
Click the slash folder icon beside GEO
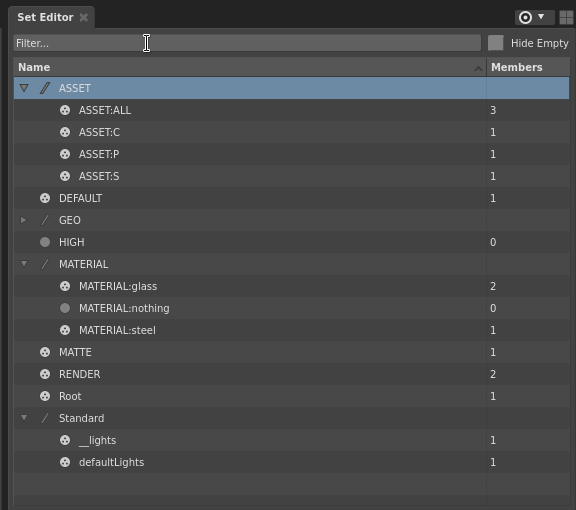coord(45,220)
